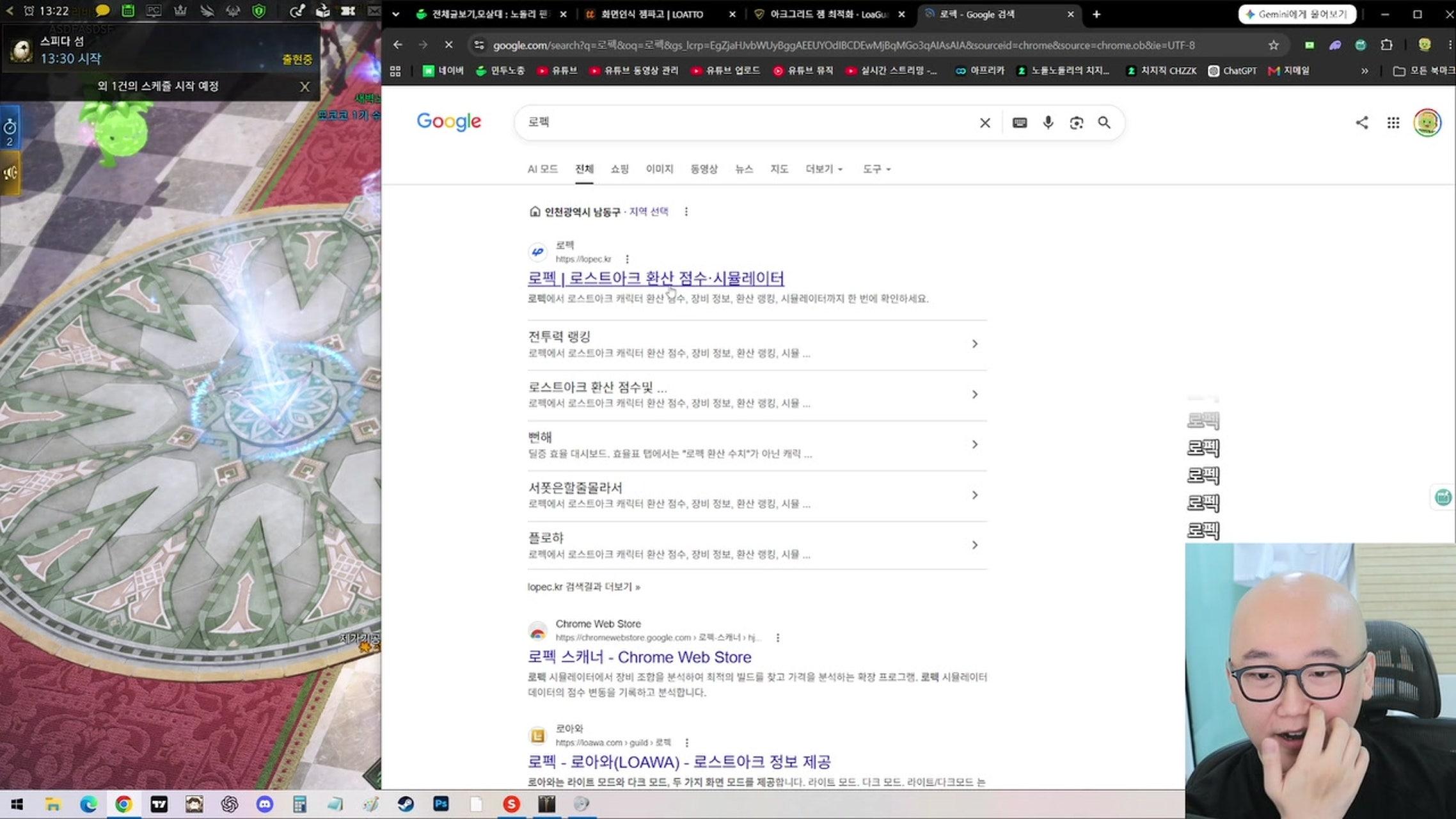The width and height of the screenshot is (1456, 819).
Task: Click the Gemini ask button
Action: (x=1297, y=14)
